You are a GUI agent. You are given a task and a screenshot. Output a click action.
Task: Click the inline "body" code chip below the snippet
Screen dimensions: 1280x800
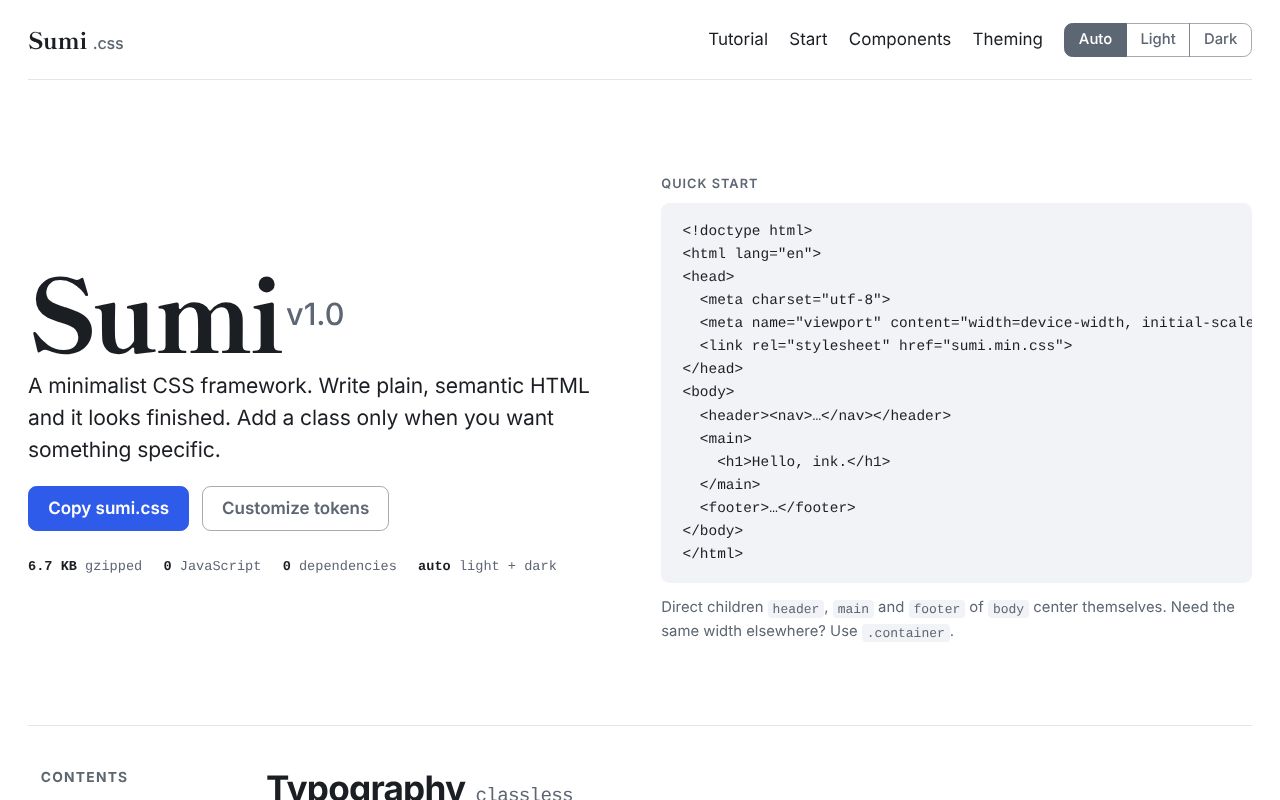pos(1008,608)
